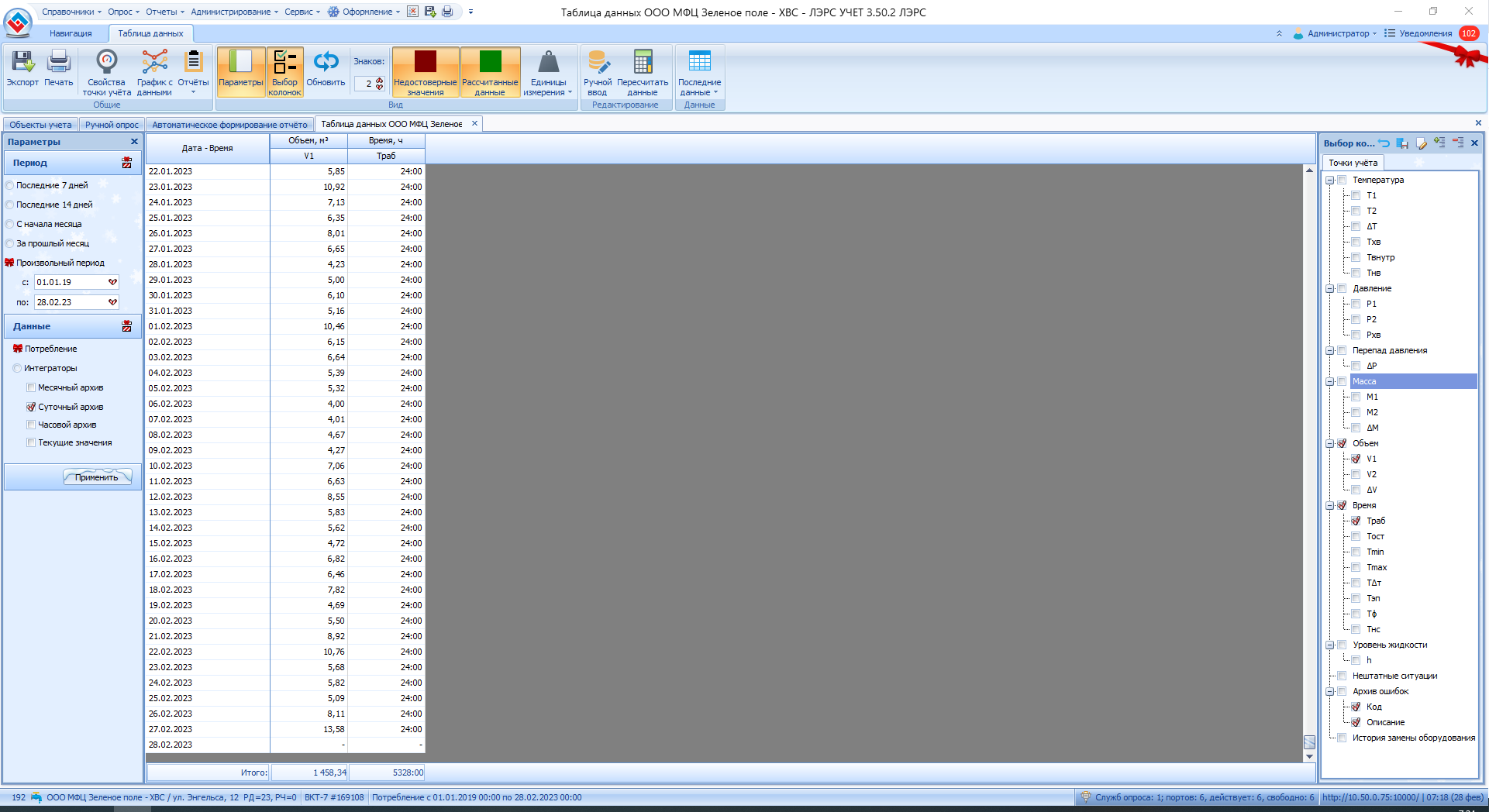1489x812 pixels.
Task: Toggle Выбор колонок panel button
Action: (x=284, y=71)
